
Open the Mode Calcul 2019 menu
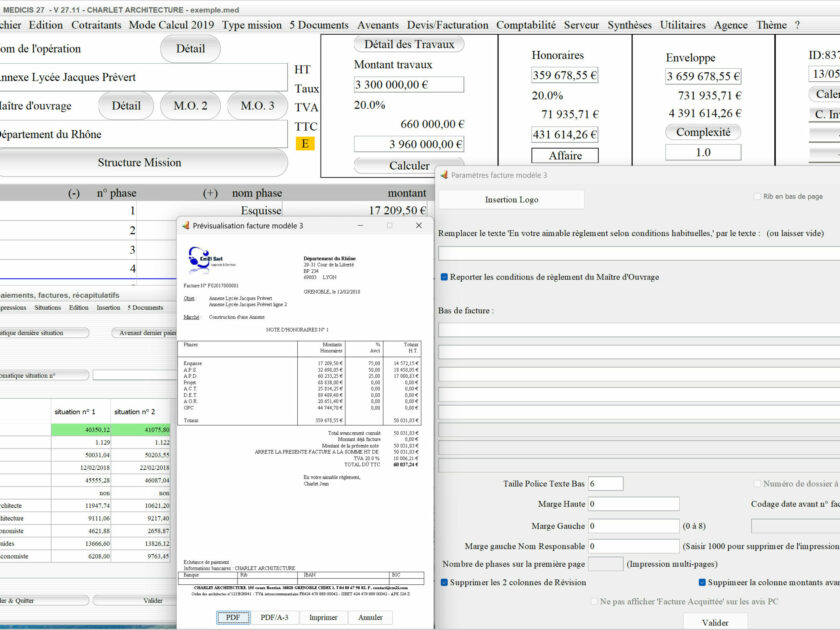171,25
